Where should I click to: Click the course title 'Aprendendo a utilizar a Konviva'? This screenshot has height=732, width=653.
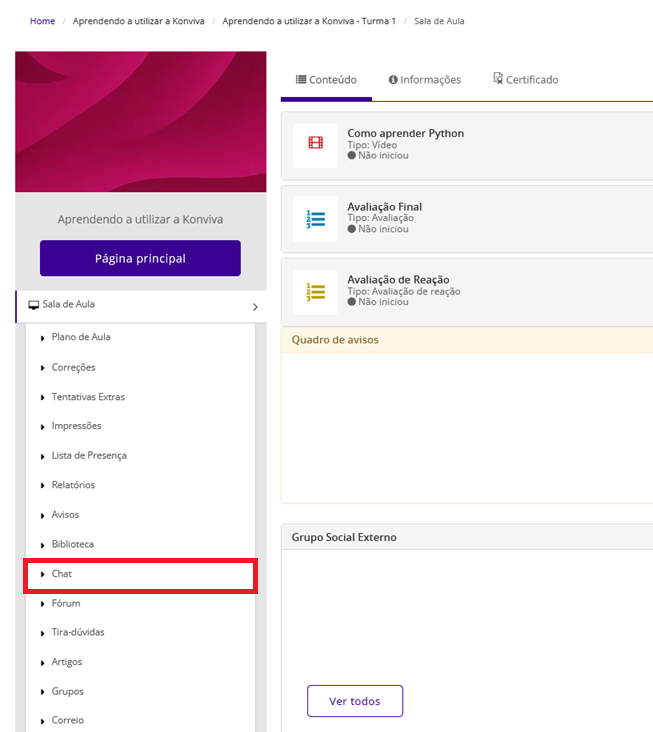(140, 219)
